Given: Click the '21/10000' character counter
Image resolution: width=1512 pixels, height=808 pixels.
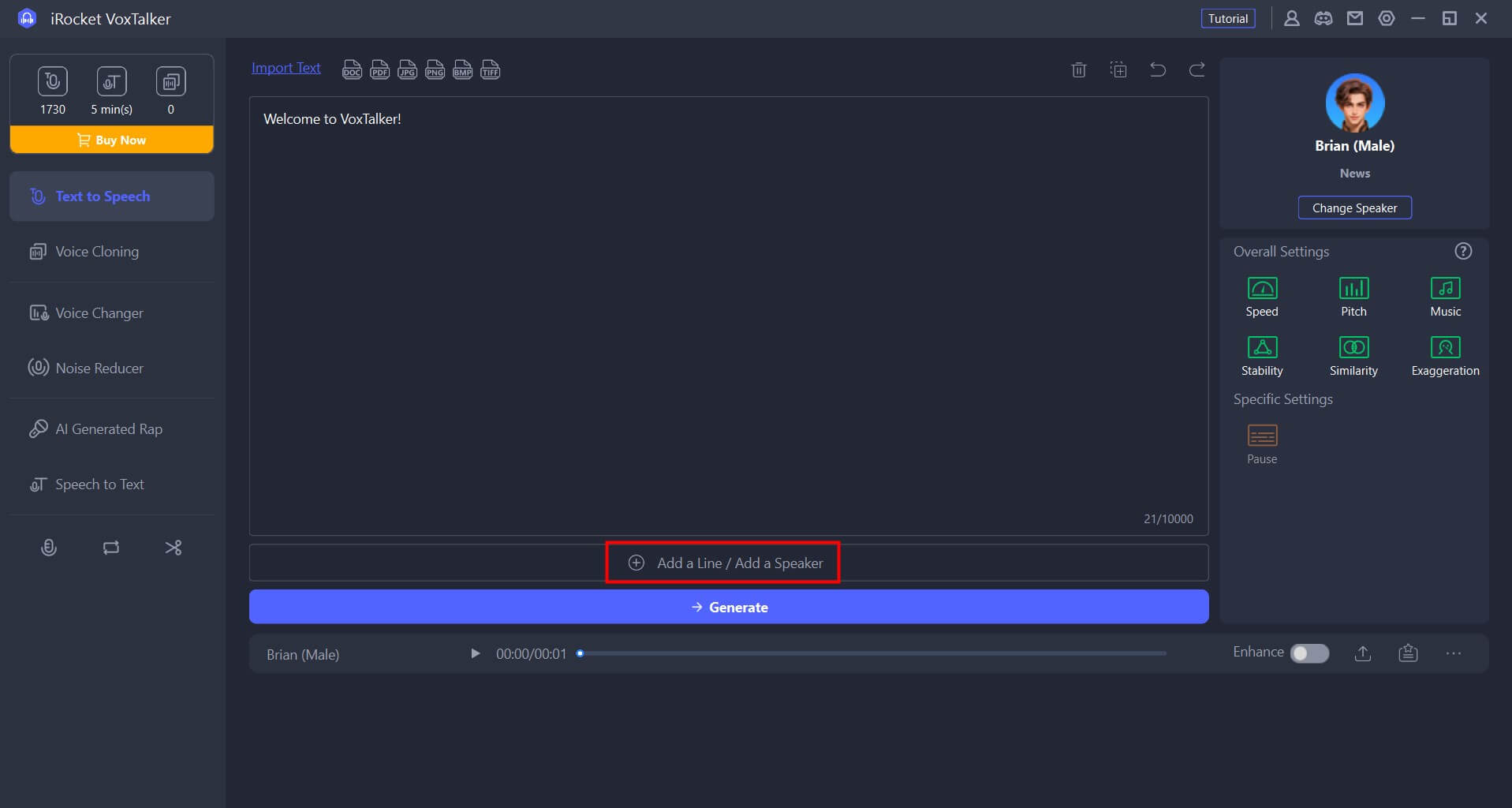Looking at the screenshot, I should 1168,518.
